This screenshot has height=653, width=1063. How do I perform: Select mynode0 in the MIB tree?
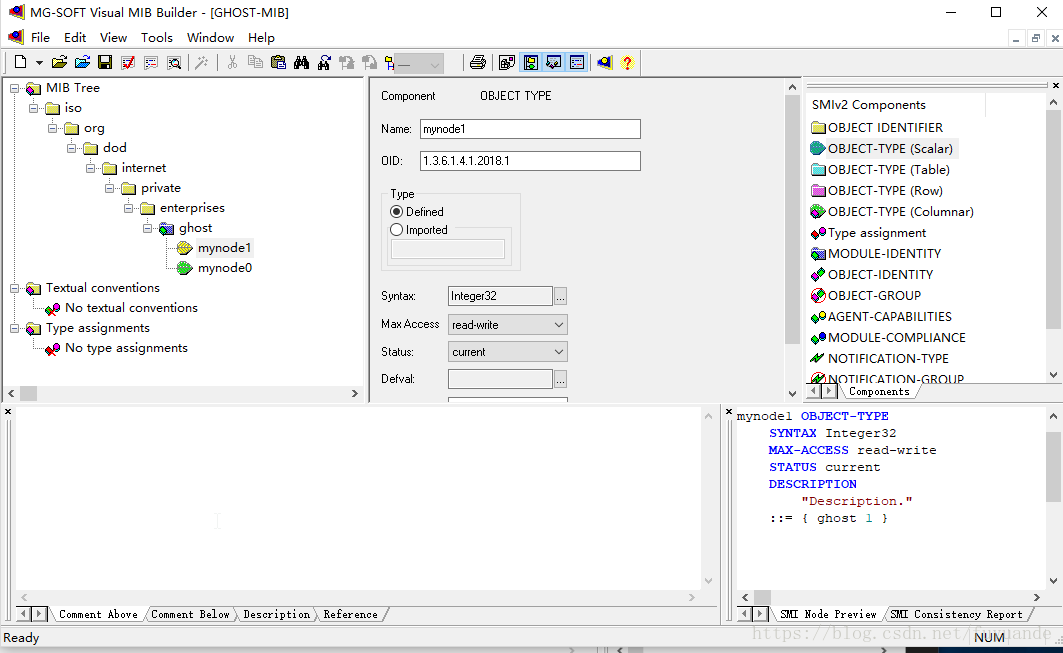click(x=224, y=268)
